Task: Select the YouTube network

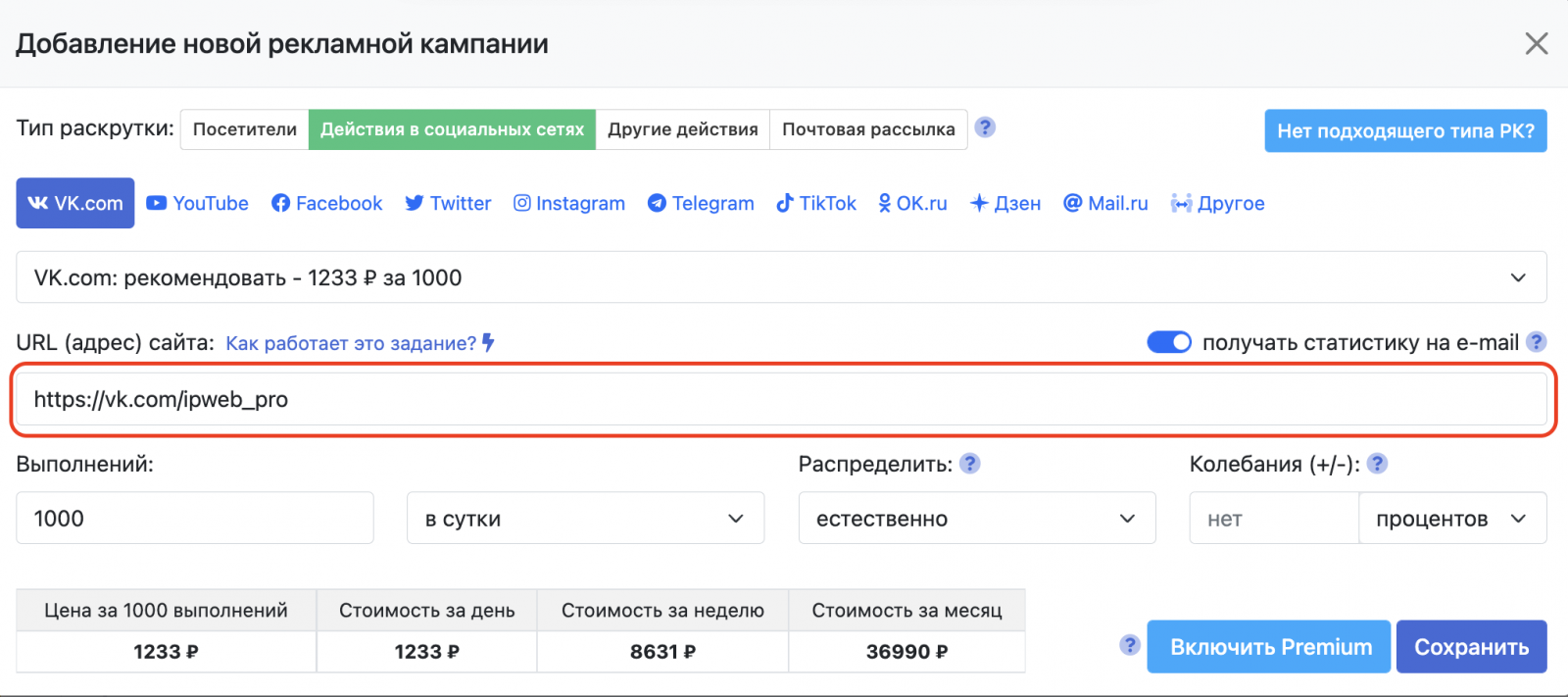Action: pos(197,203)
